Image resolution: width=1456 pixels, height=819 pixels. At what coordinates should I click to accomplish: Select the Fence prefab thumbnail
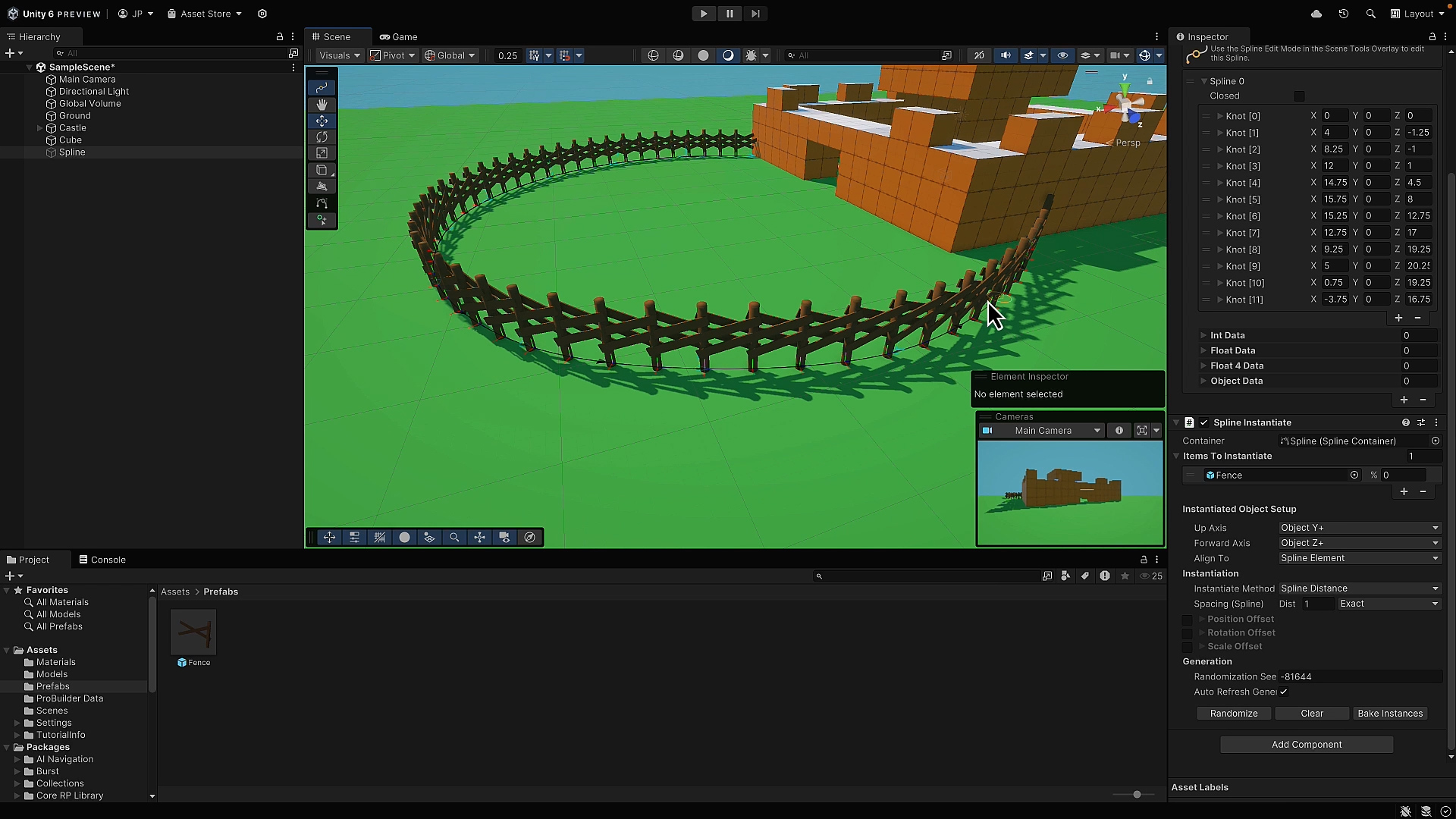(193, 632)
